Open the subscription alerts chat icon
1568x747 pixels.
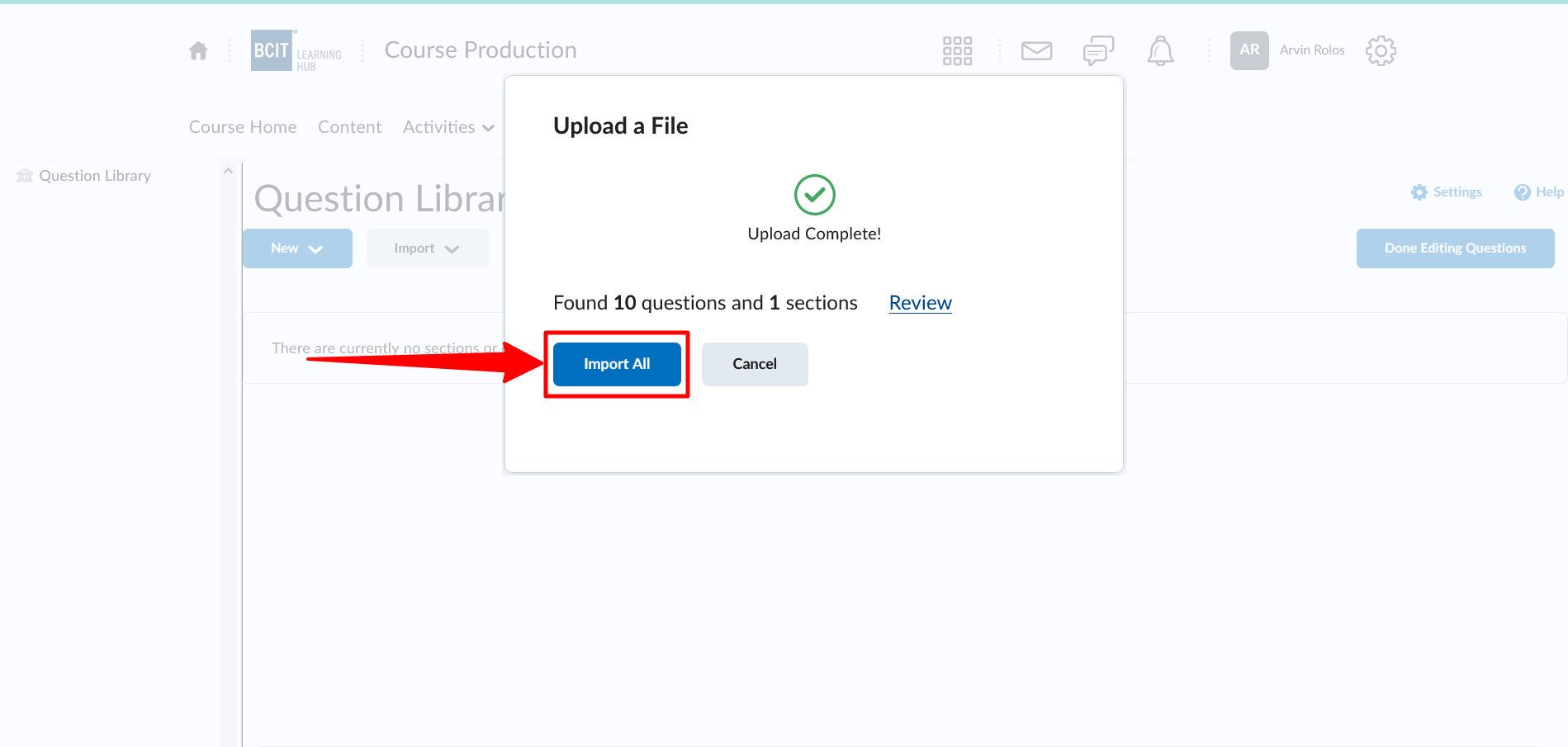click(x=1098, y=51)
